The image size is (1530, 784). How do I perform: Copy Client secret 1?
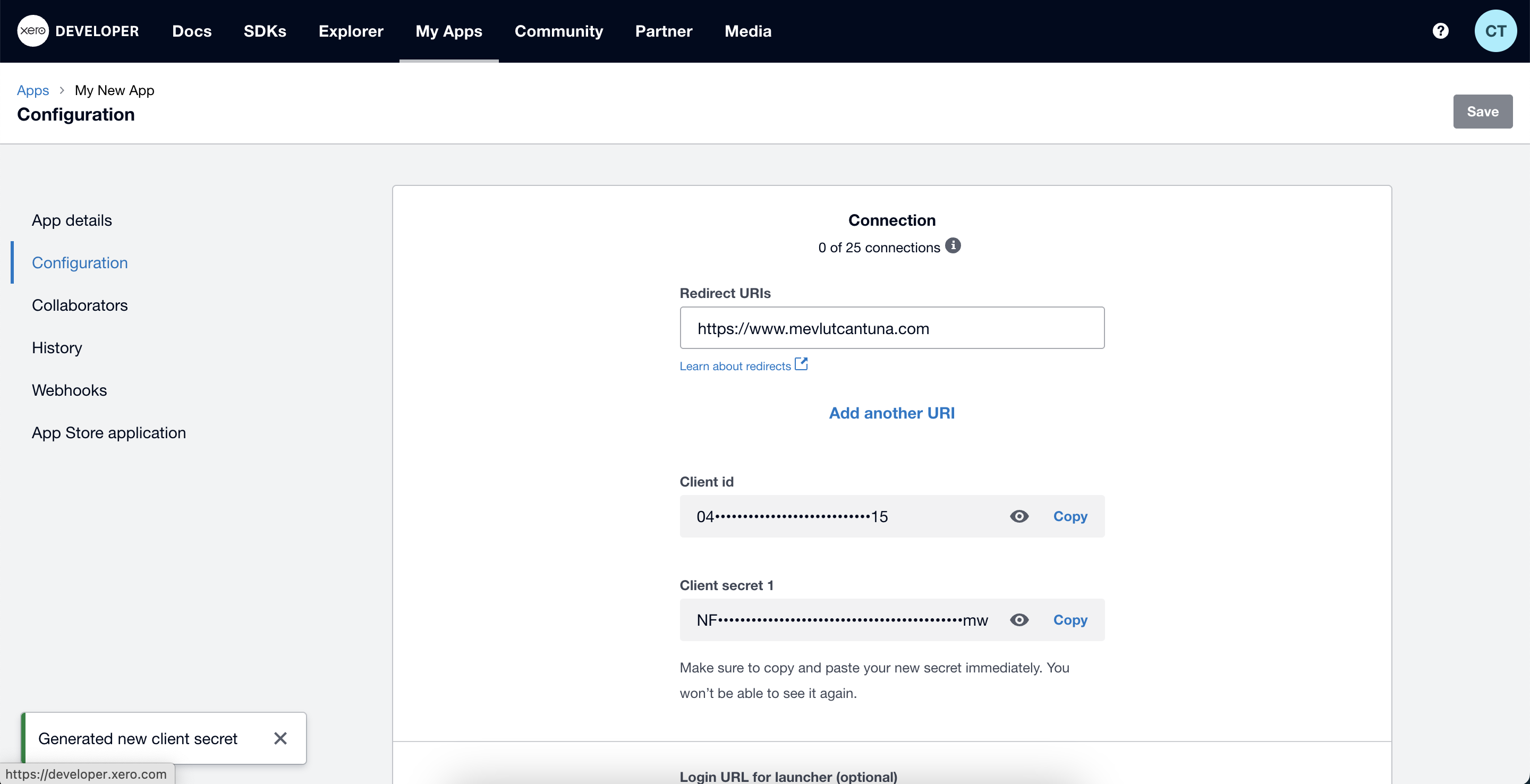[x=1070, y=620]
